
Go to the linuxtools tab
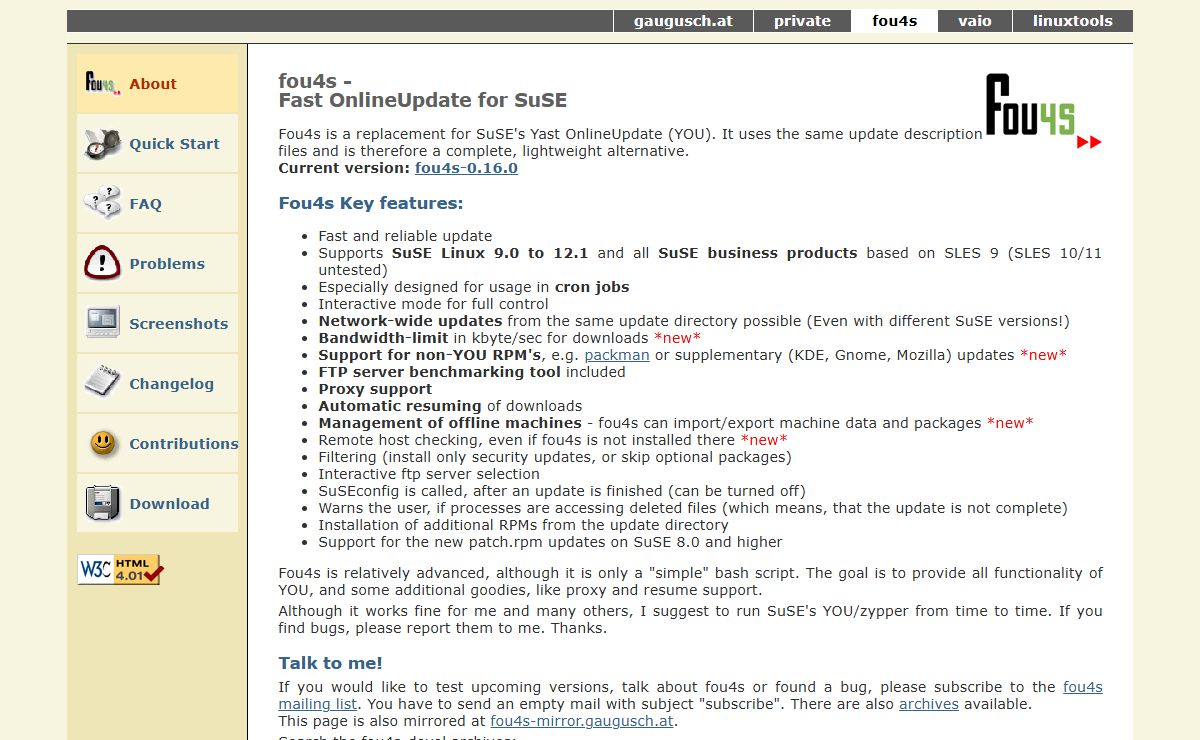[1073, 21]
